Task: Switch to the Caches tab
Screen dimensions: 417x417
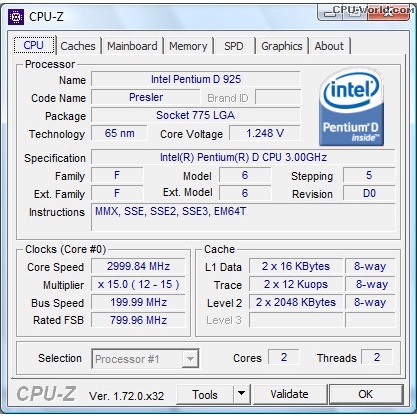Action: (x=78, y=46)
